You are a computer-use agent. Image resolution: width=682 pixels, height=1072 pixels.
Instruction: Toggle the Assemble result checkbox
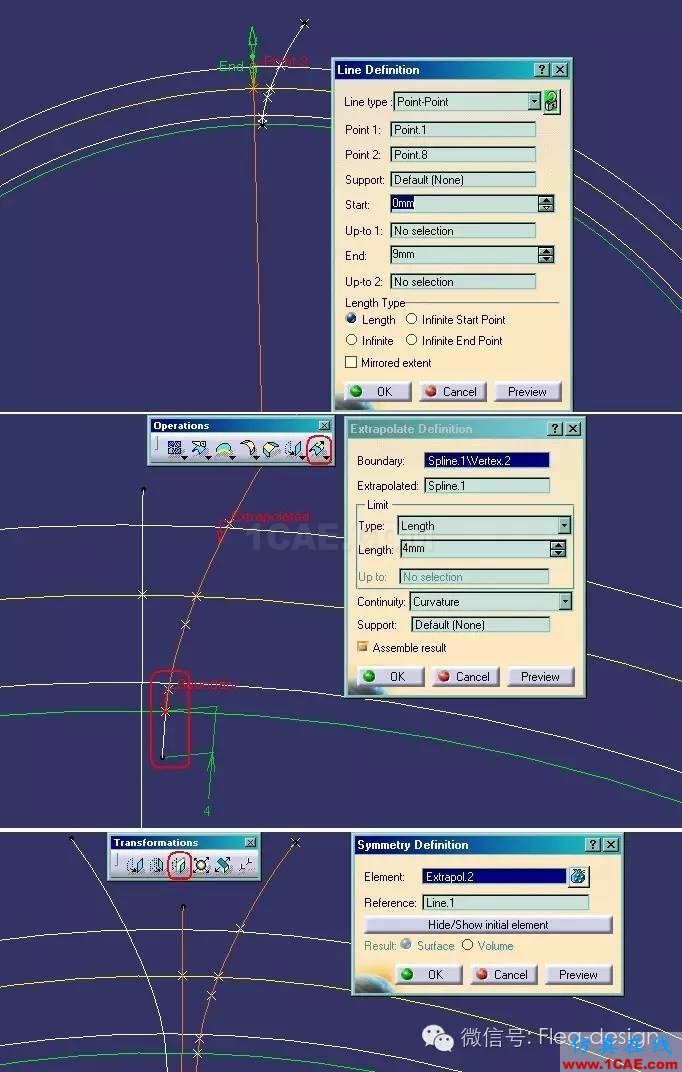coord(363,647)
